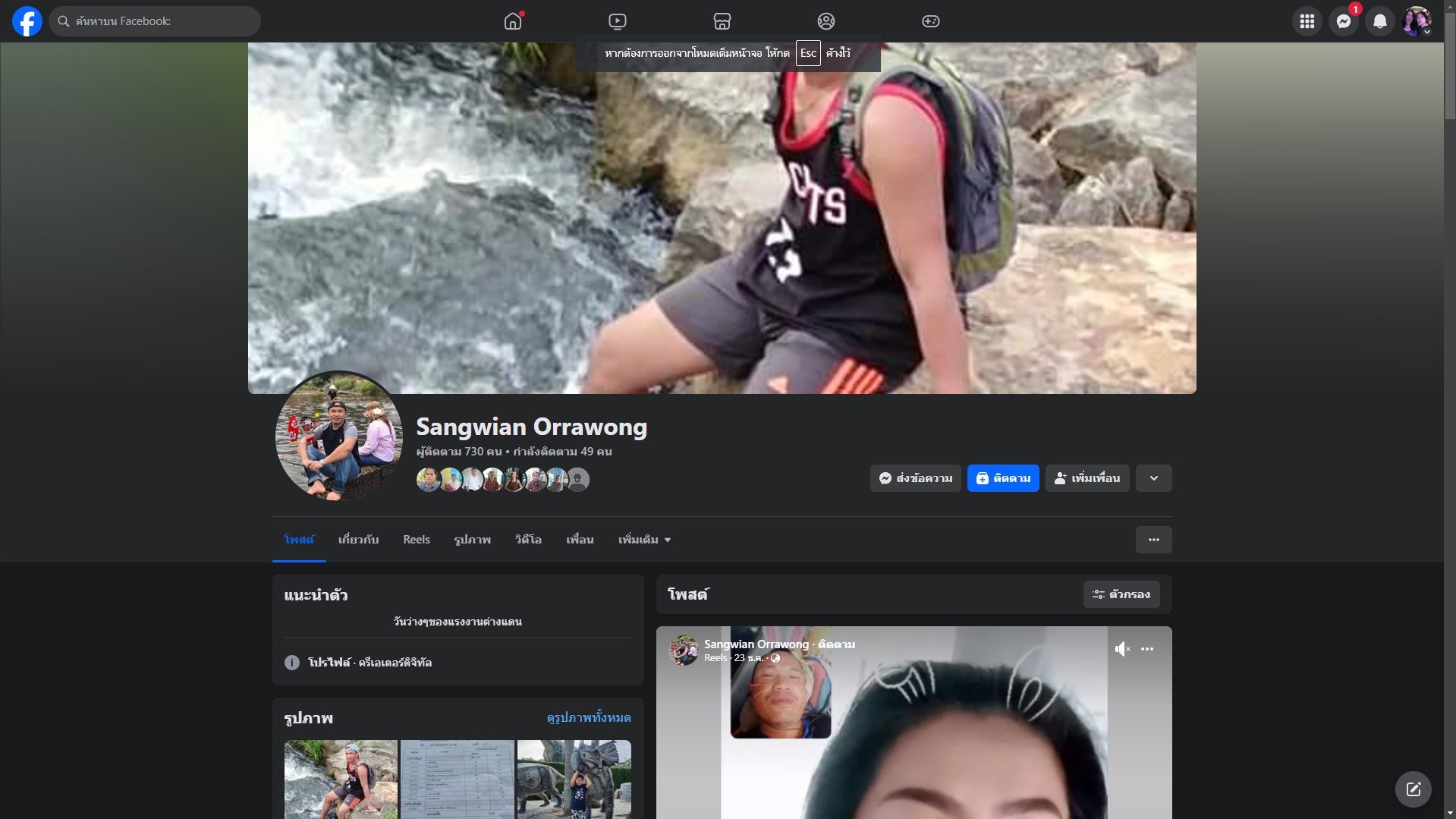The height and width of the screenshot is (819, 1456).
Task: Open your account menu from profile avatar
Action: 1416,21
